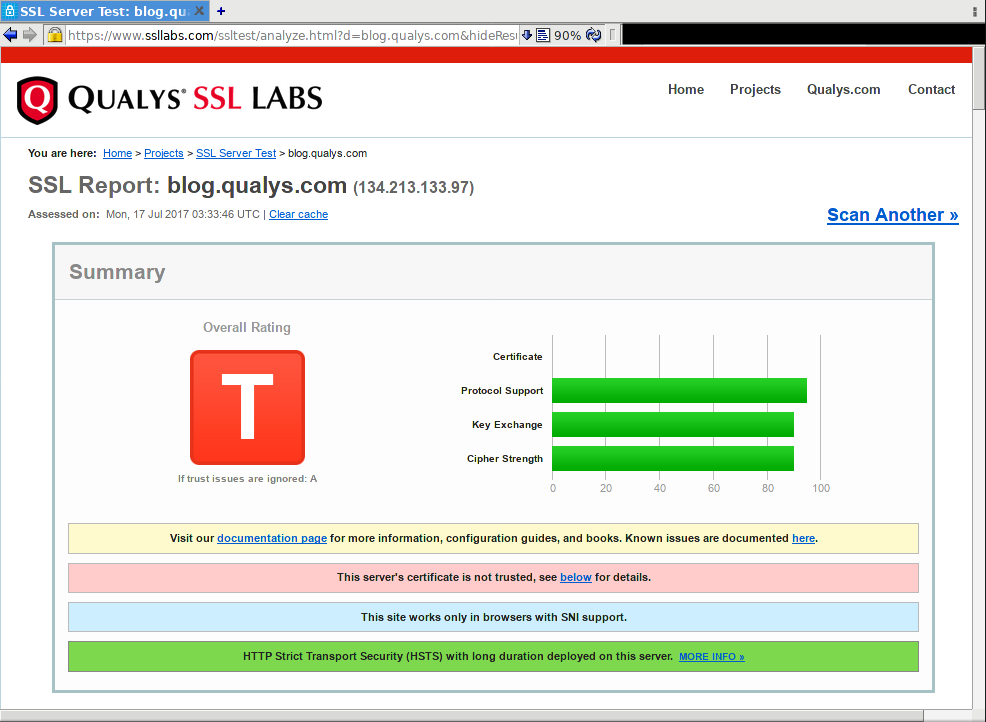Click the Protocol Support green bar

tap(679, 391)
